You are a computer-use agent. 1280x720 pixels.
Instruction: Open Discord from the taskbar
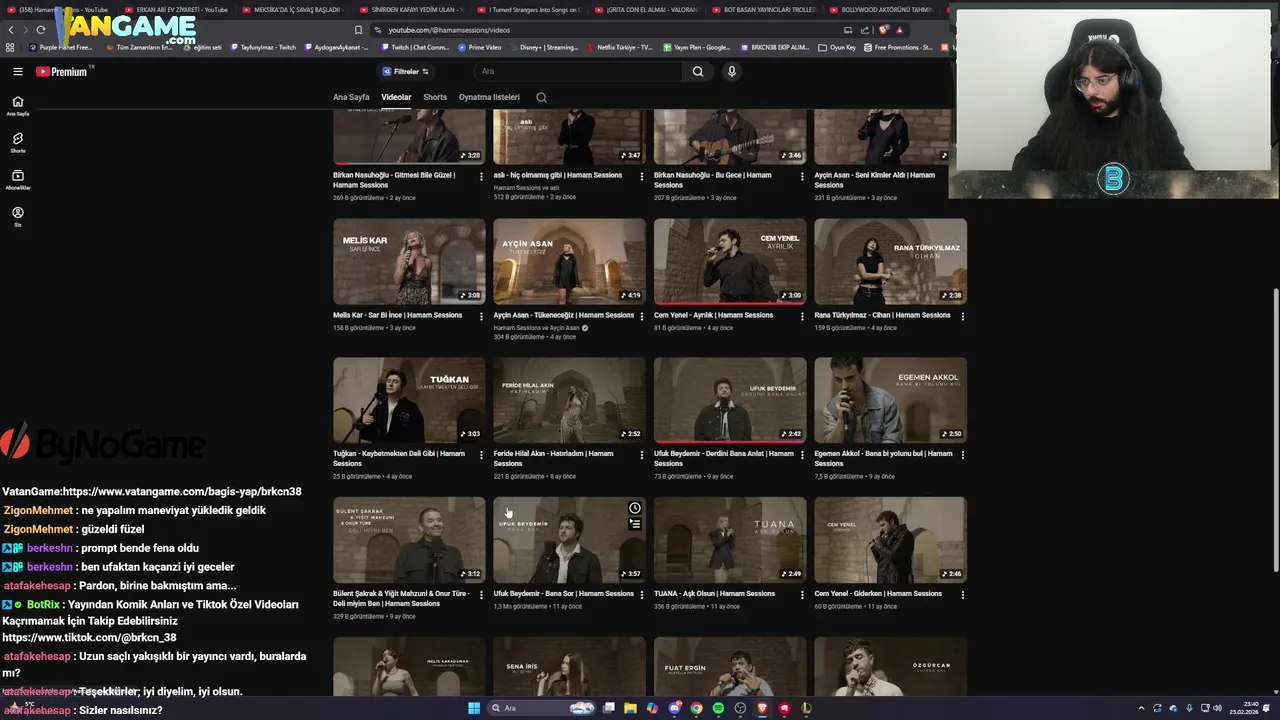(x=675, y=708)
